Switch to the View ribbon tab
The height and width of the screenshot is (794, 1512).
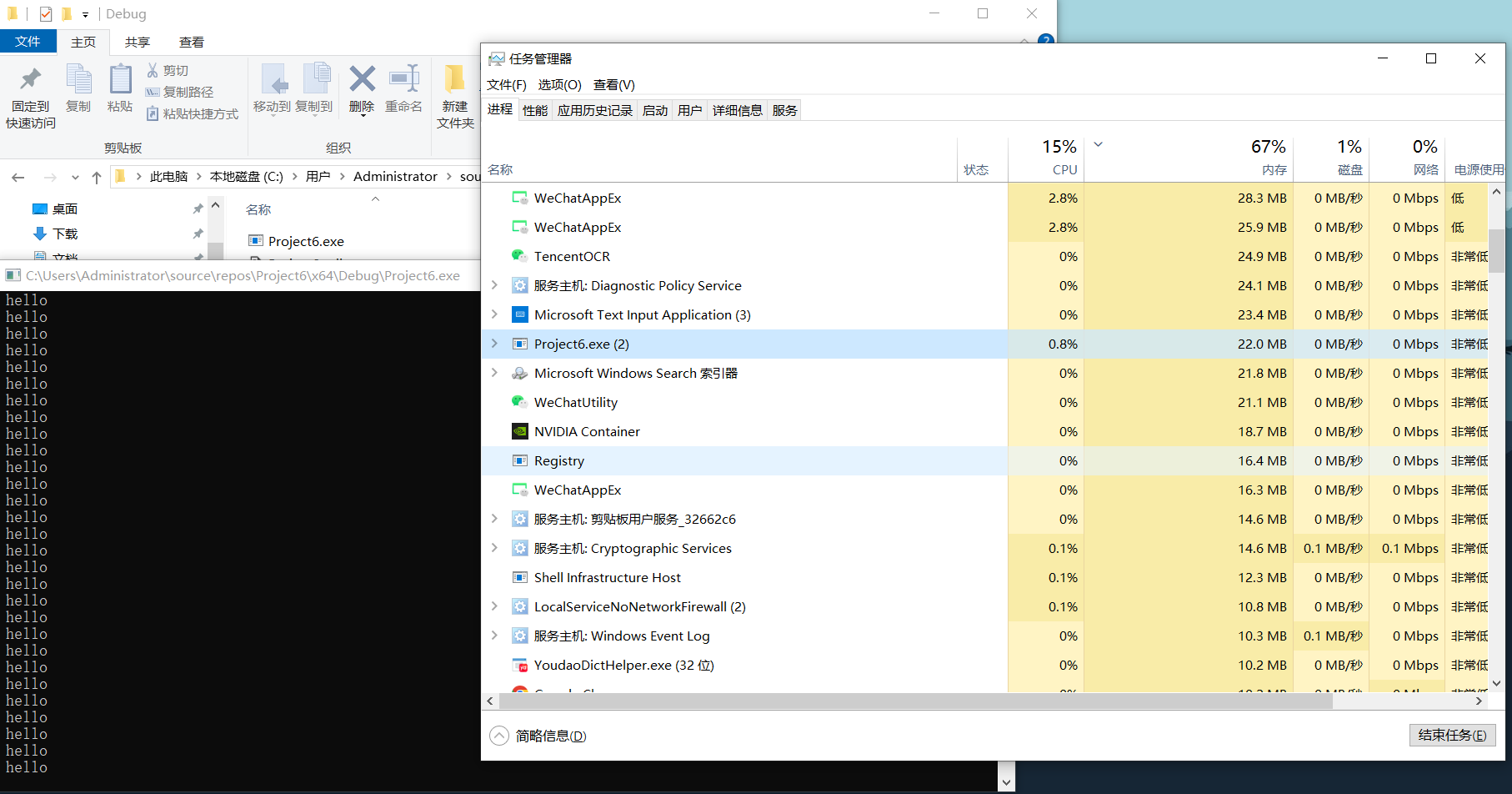192,42
